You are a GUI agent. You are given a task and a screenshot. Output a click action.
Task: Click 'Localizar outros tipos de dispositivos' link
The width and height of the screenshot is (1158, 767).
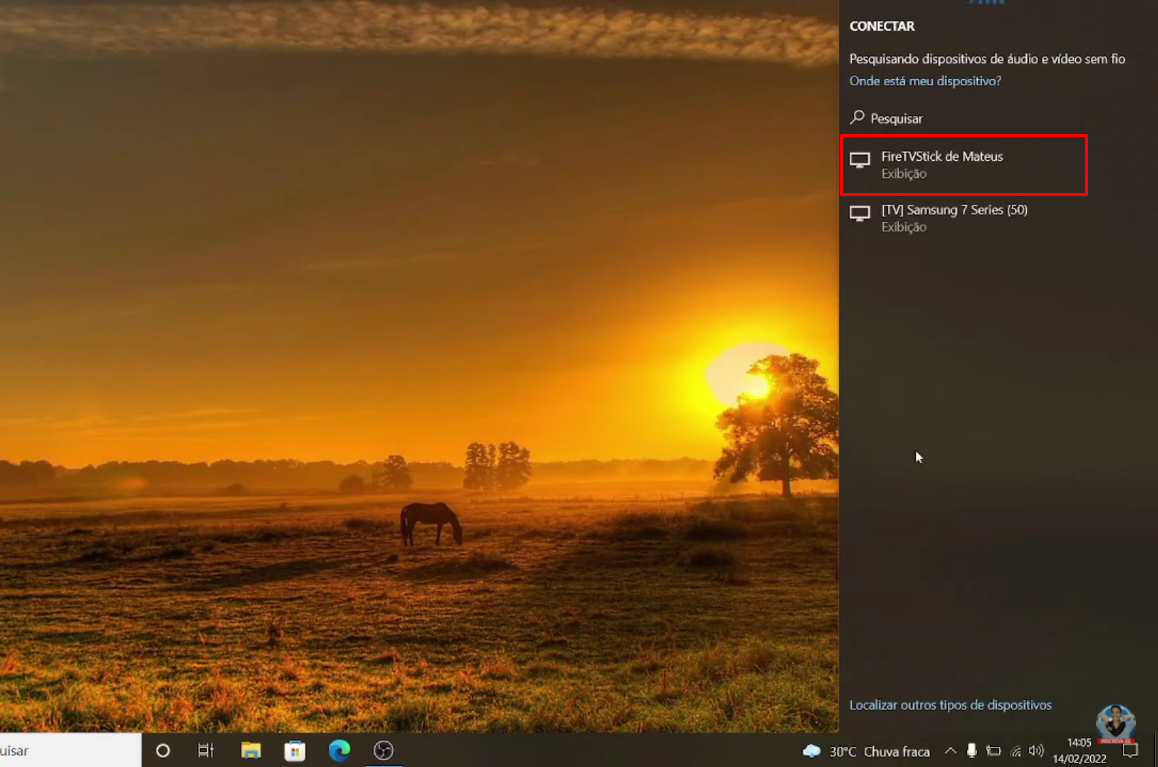[x=950, y=705]
